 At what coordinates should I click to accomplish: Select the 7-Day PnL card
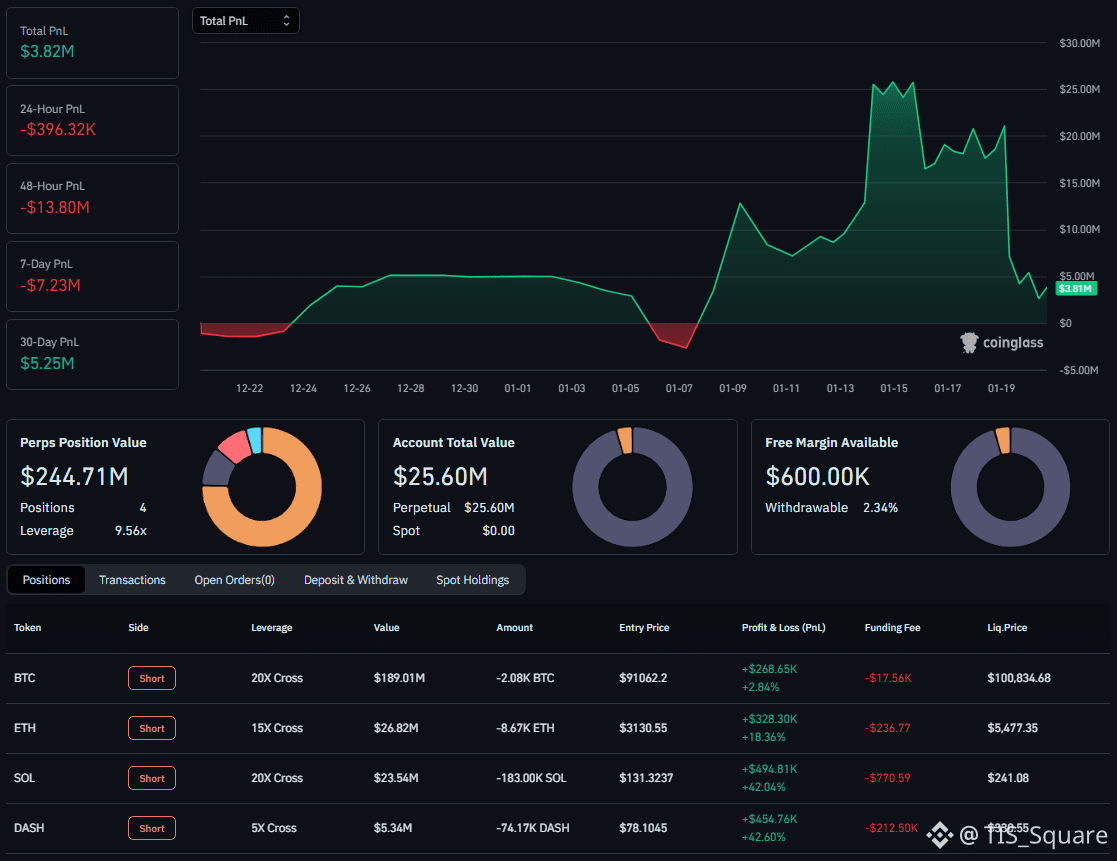[92, 275]
